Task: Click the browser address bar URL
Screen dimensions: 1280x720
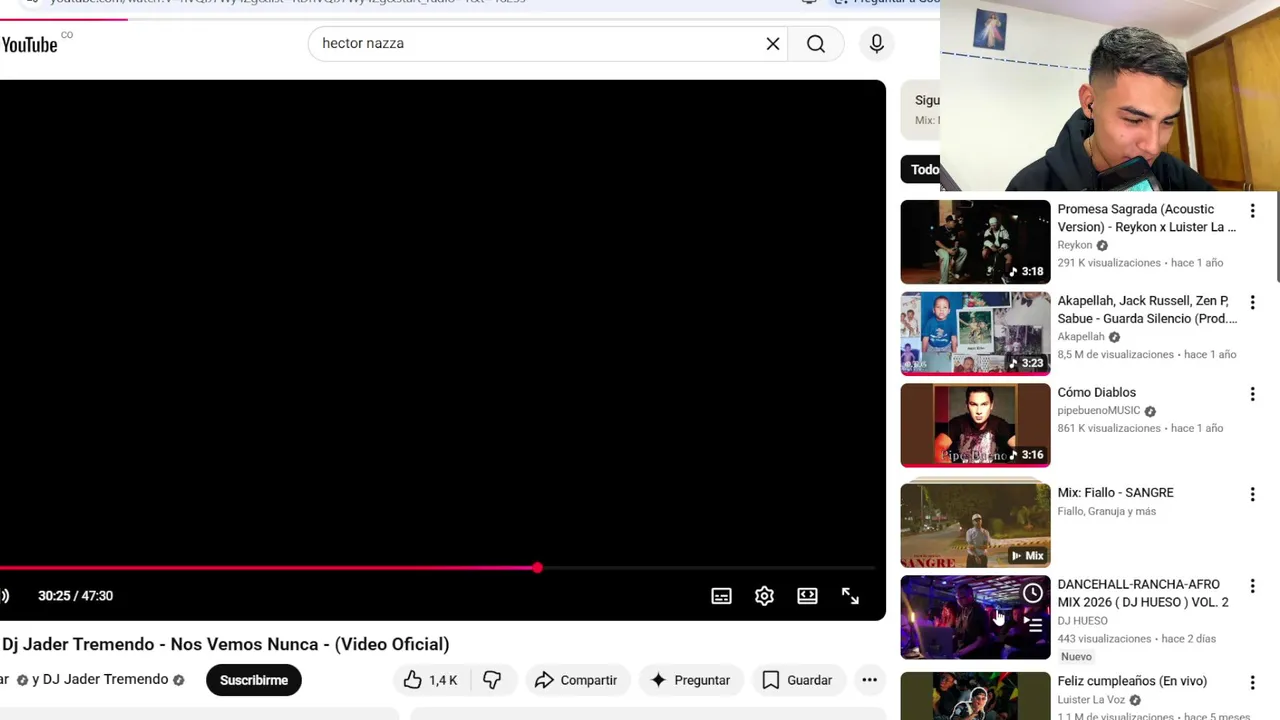Action: point(290,3)
